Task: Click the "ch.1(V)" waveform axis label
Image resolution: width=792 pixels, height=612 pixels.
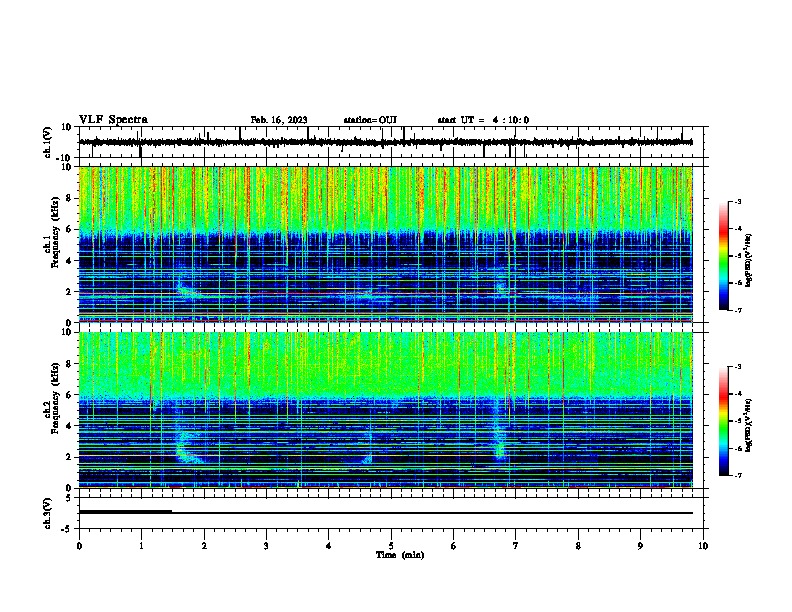Action: point(48,142)
